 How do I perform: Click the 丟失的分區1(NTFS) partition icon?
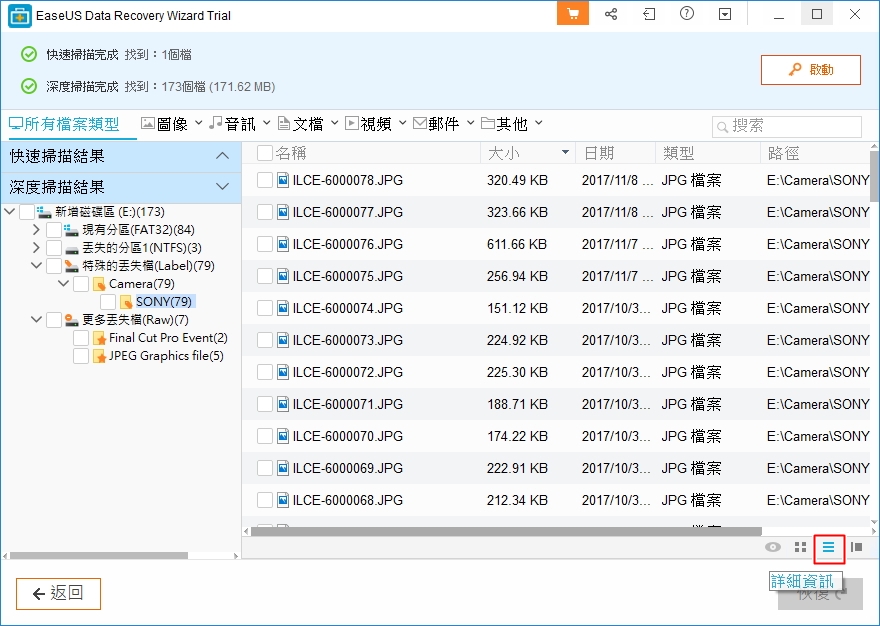pos(71,248)
